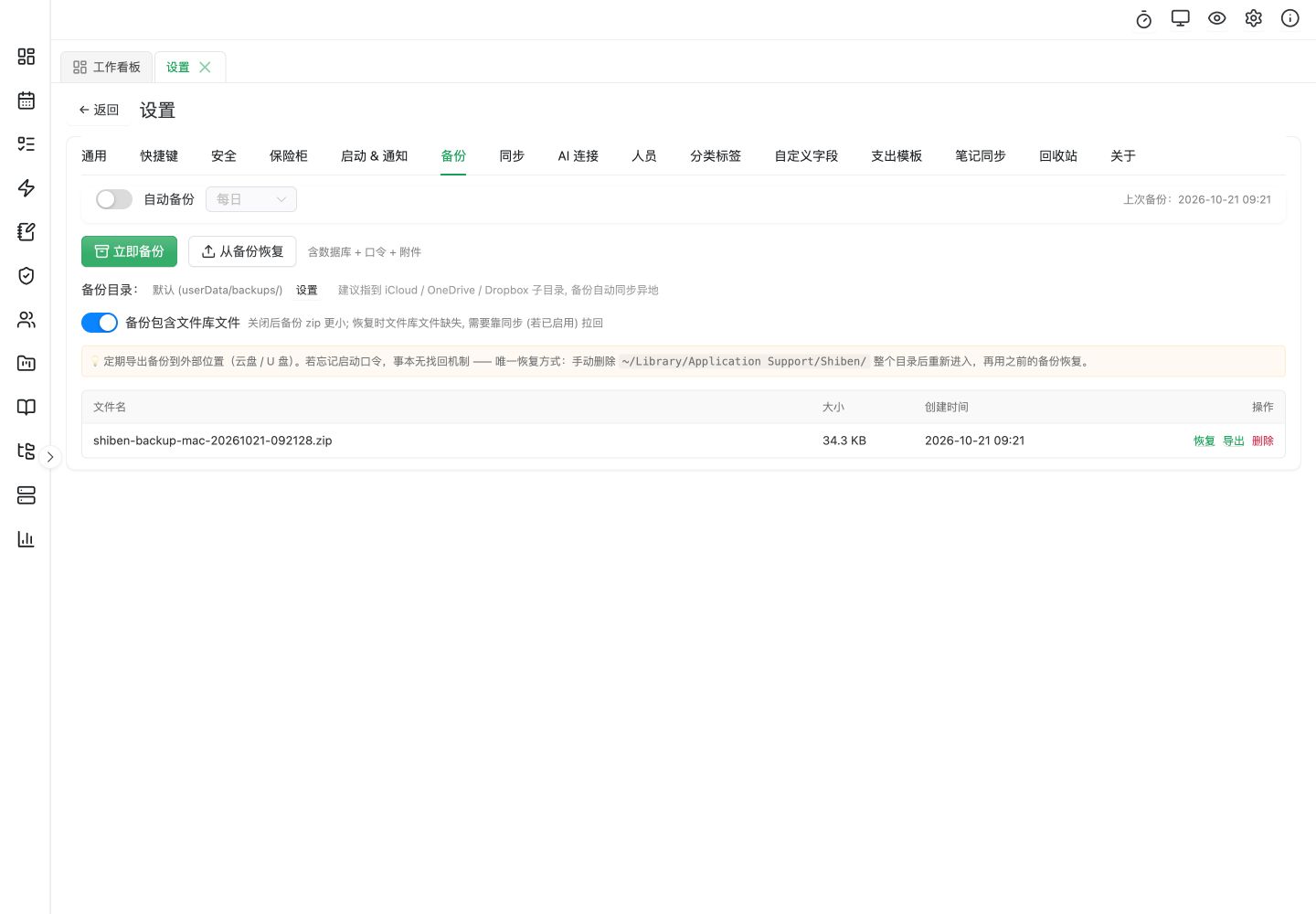Expand the sidebar with the chevron arrow

tap(50, 457)
